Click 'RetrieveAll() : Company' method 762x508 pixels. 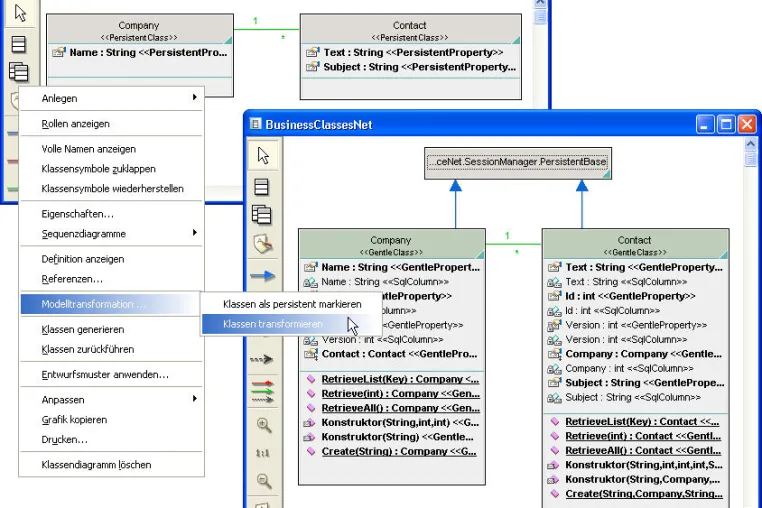tap(400, 408)
